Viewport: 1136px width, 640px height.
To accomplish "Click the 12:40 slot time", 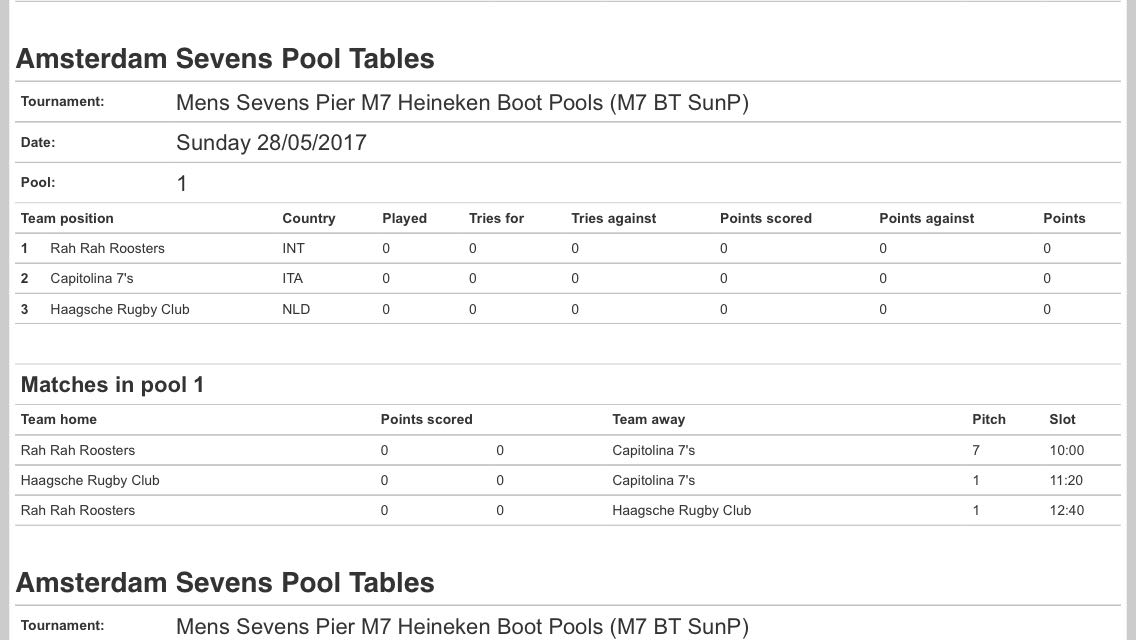I will point(1066,510).
